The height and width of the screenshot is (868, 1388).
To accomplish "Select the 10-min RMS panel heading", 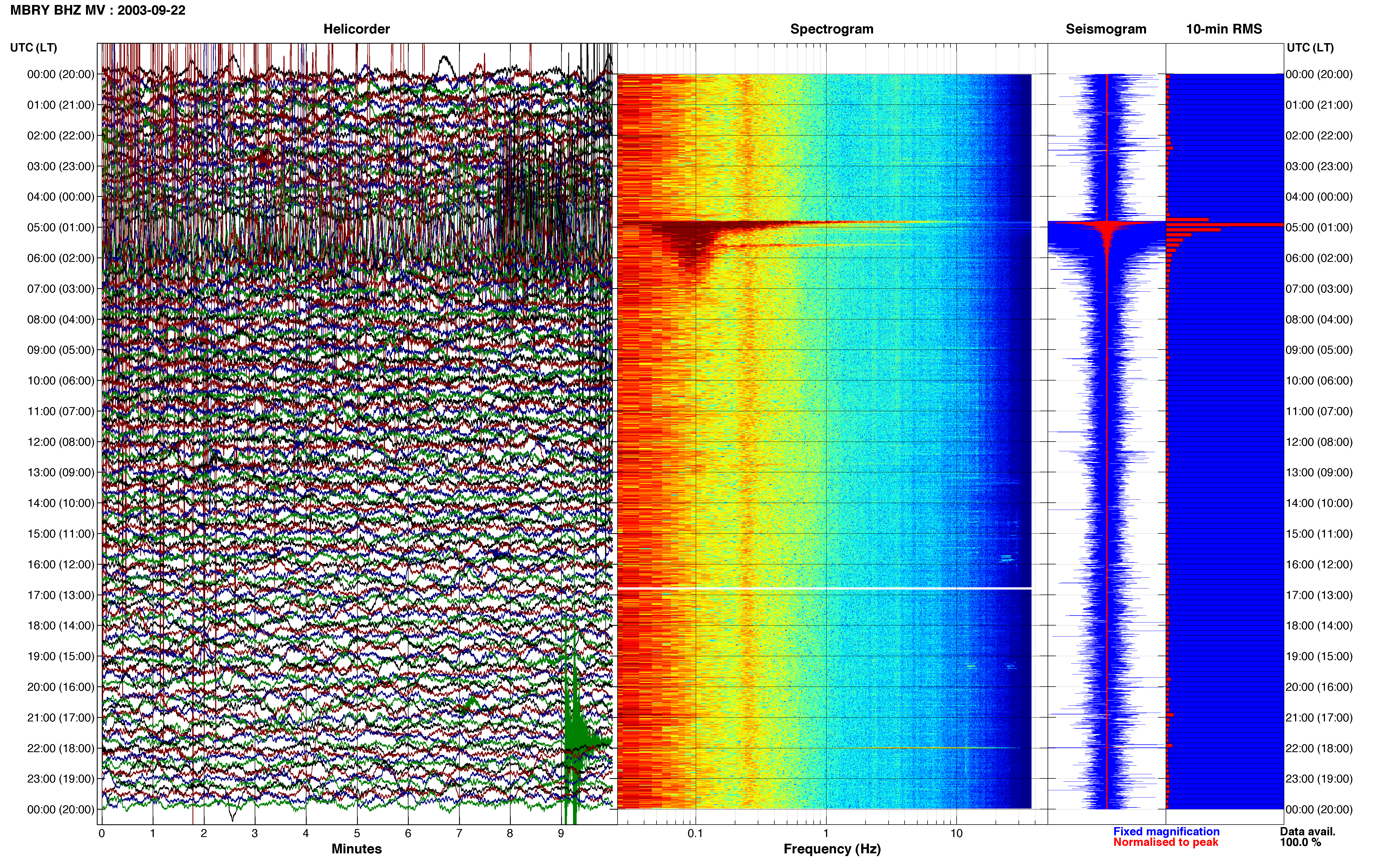I will (x=1224, y=29).
